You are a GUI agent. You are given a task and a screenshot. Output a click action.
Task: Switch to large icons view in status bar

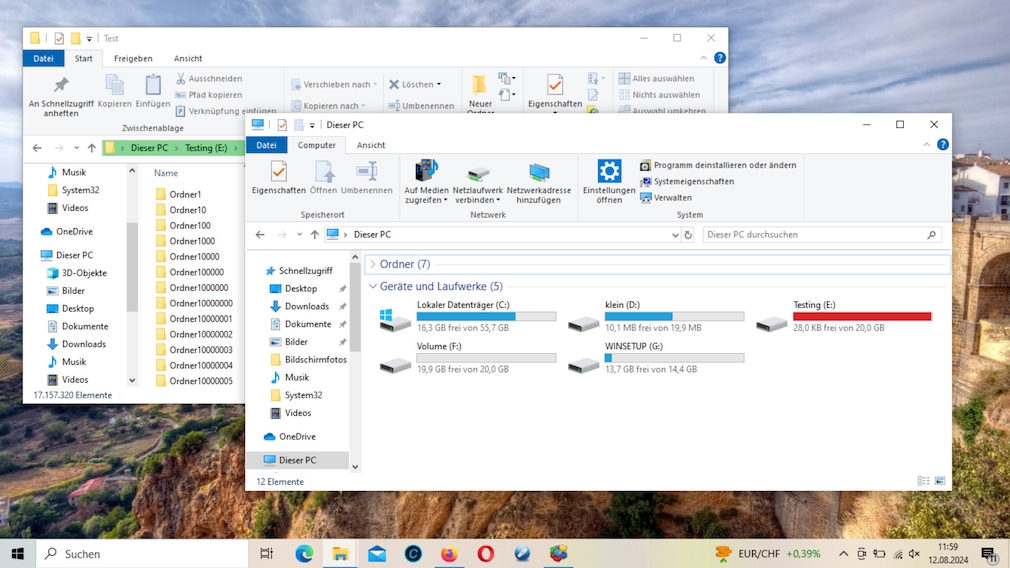click(x=939, y=481)
